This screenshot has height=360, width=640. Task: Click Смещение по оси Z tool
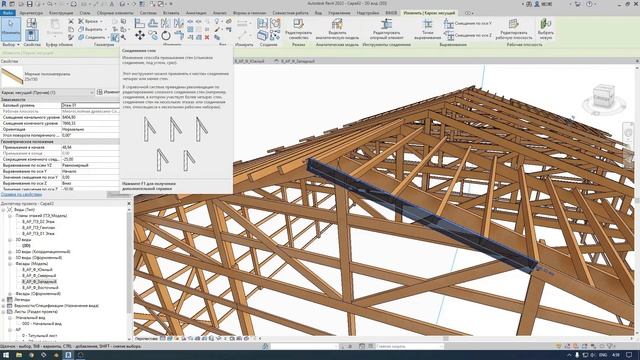click(x=468, y=36)
